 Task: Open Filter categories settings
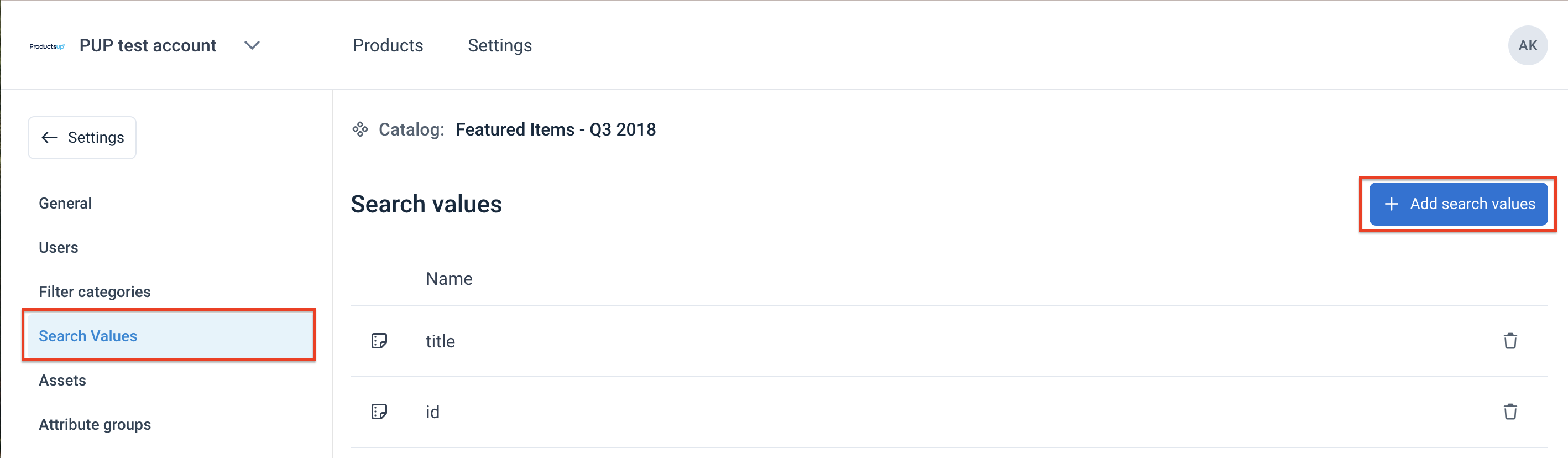click(x=95, y=291)
